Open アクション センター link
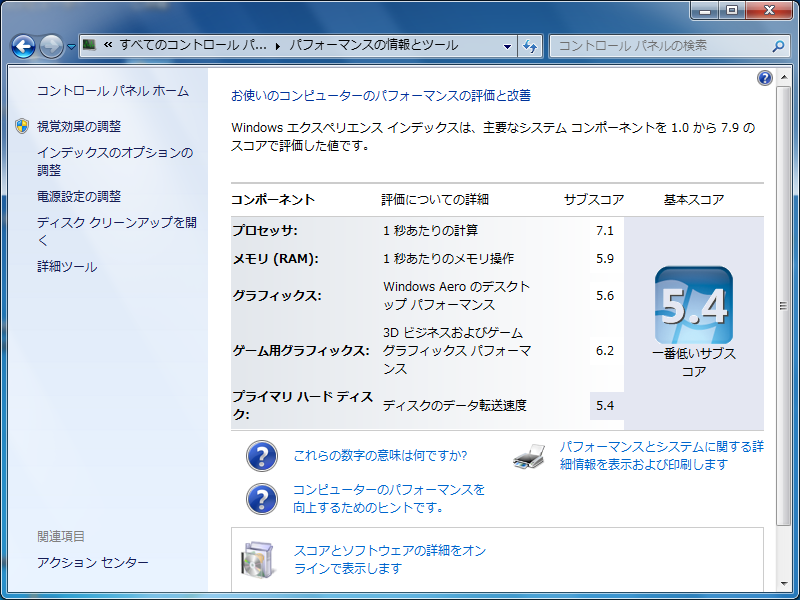 coord(93,562)
